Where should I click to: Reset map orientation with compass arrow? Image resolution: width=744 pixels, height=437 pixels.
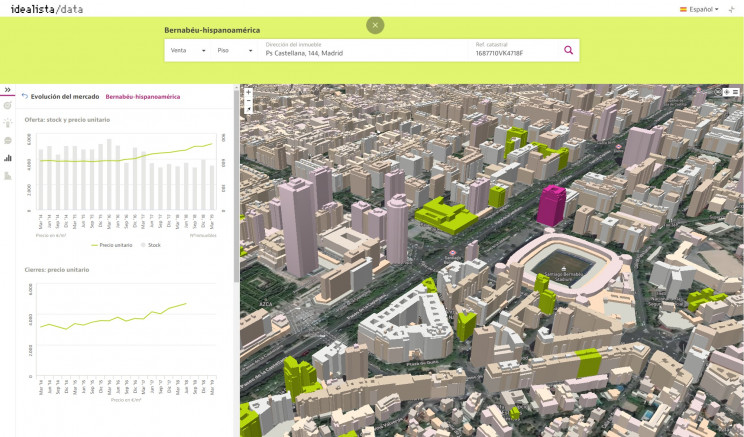[x=248, y=110]
